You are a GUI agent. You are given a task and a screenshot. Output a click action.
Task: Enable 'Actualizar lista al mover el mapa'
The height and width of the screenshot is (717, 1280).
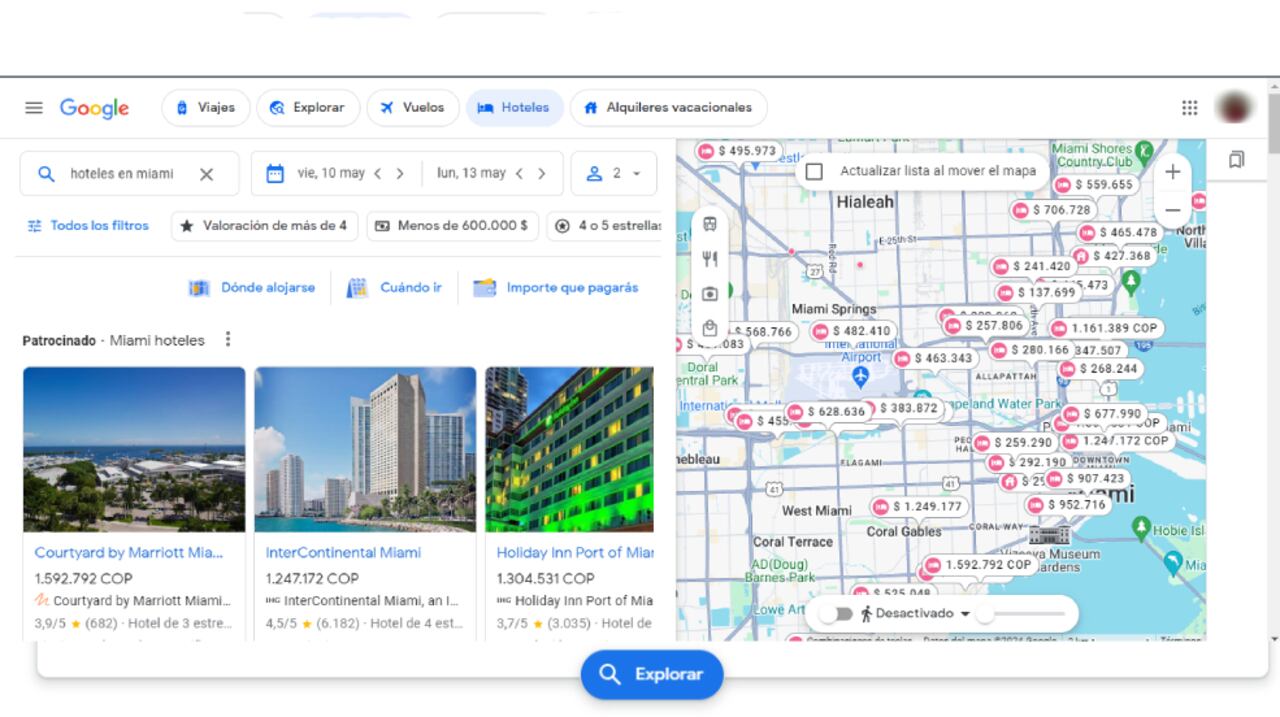816,170
